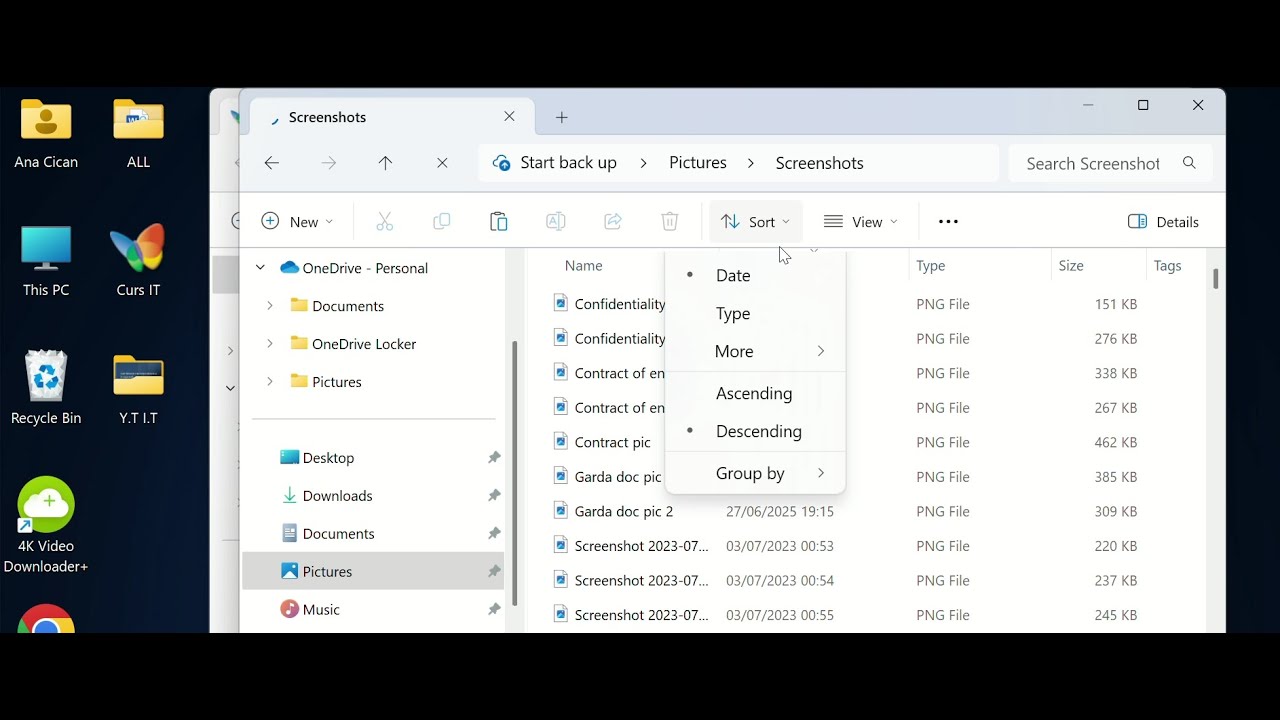Open the Group by submenu

tap(755, 474)
